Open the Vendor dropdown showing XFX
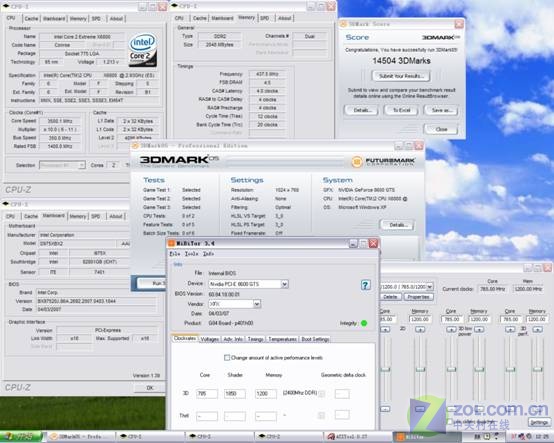The width and height of the screenshot is (554, 443). point(257,304)
